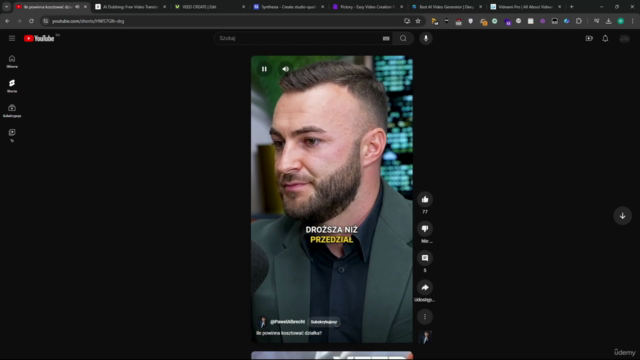The width and height of the screenshot is (640, 360).
Task: Open the You library sidebar item
Action: pyautogui.click(x=12, y=135)
